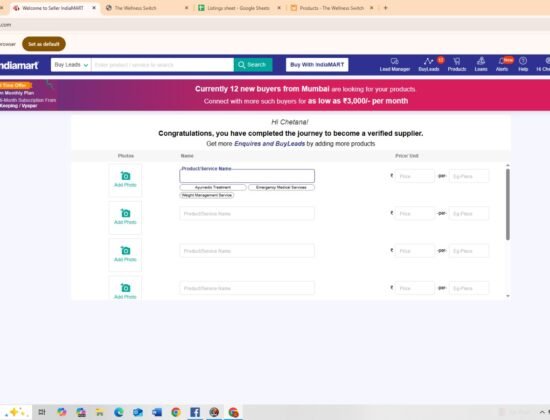Click the Set as default button
The image size is (550, 420).
(x=44, y=44)
